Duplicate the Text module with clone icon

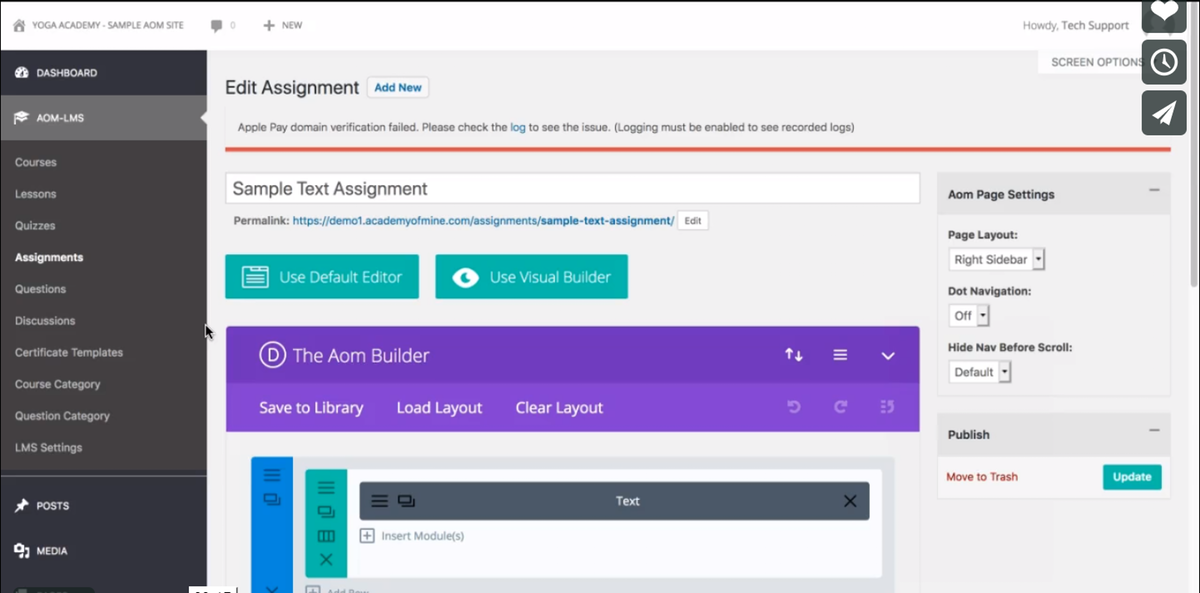point(406,501)
